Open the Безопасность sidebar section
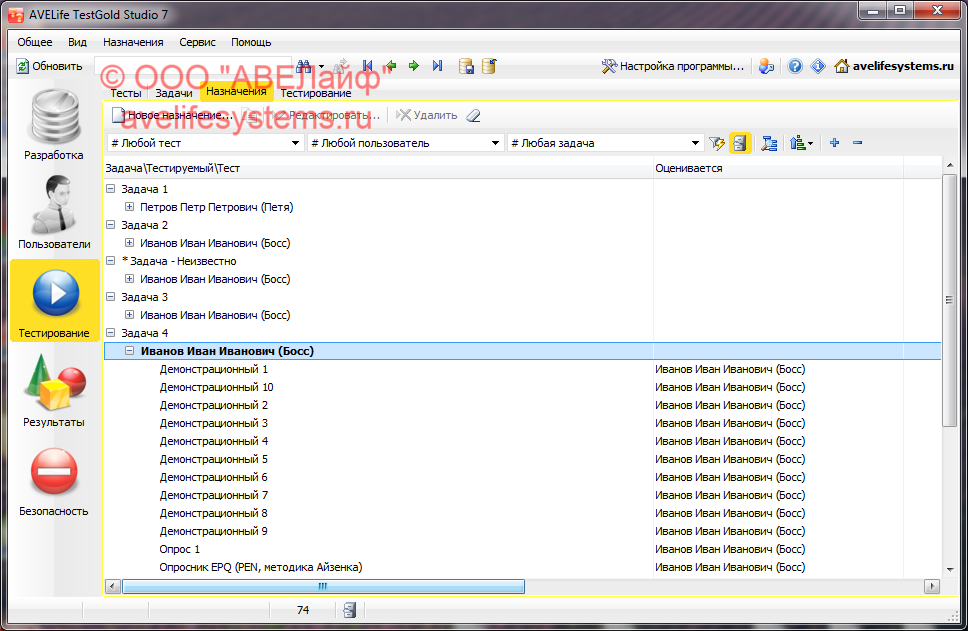This screenshot has width=968, height=631. (54, 480)
